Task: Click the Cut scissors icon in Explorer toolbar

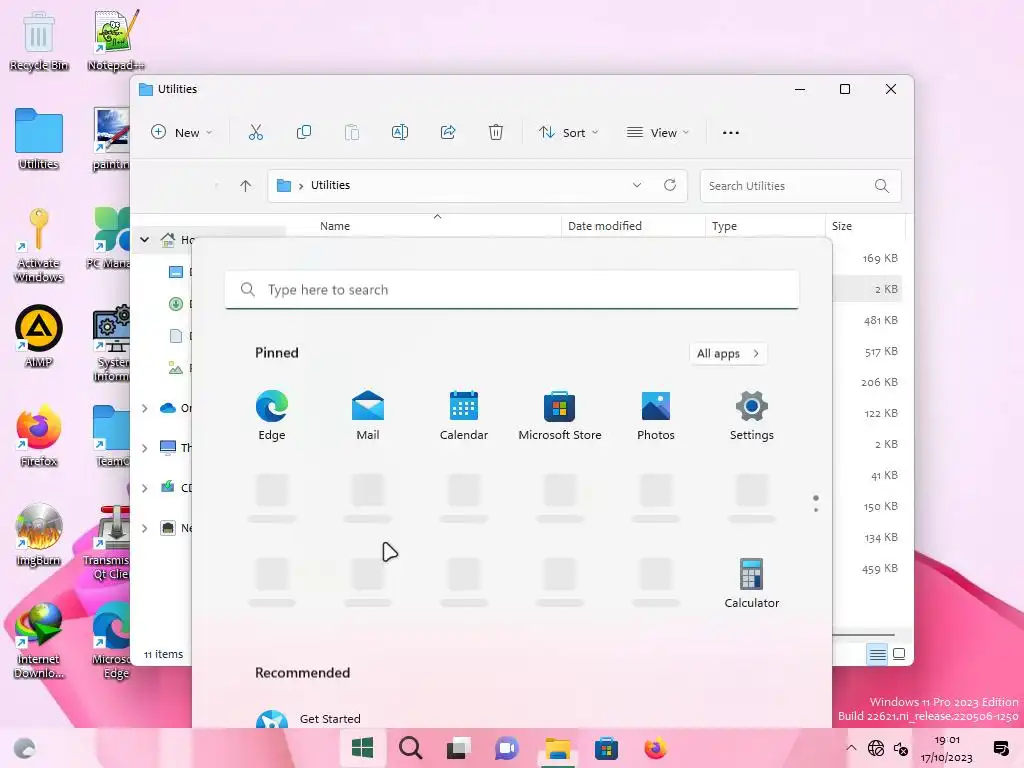Action: 256,133
